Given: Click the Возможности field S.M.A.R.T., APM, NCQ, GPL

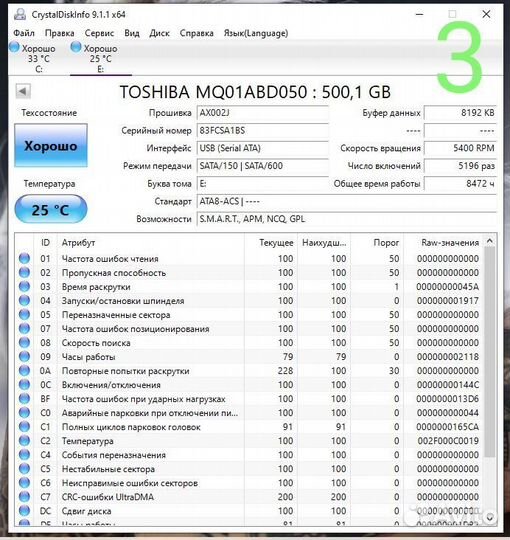Looking at the screenshot, I should [346, 219].
